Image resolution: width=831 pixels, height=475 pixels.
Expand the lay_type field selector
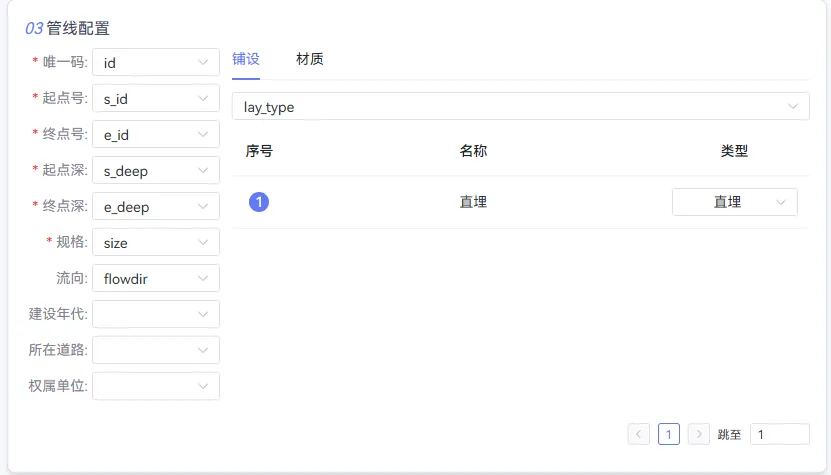520,107
